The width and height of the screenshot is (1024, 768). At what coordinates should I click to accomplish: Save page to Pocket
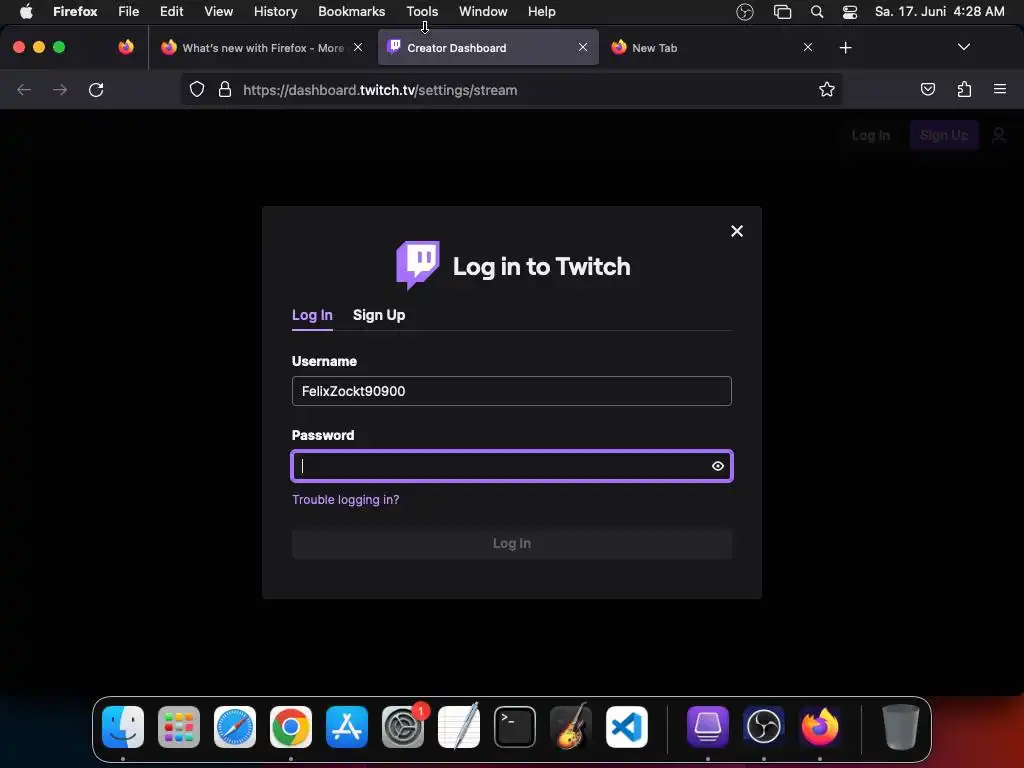[927, 89]
